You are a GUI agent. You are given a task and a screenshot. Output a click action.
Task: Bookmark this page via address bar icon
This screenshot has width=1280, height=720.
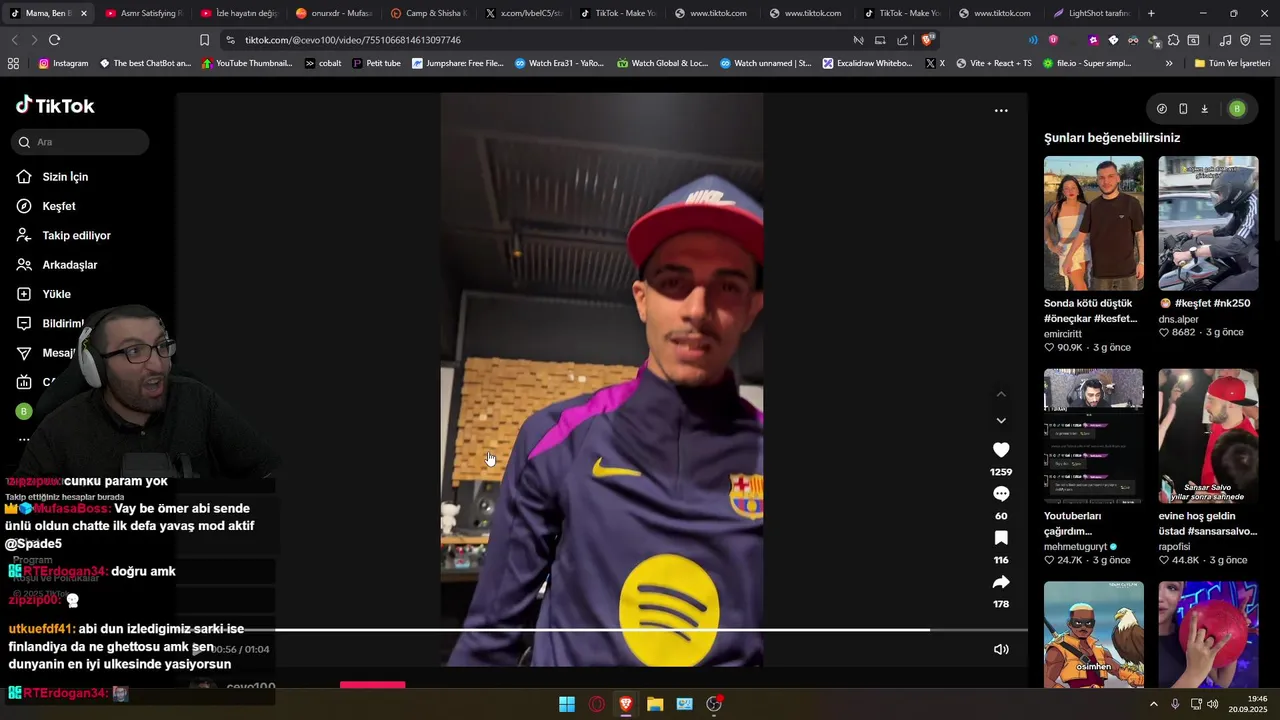point(204,40)
